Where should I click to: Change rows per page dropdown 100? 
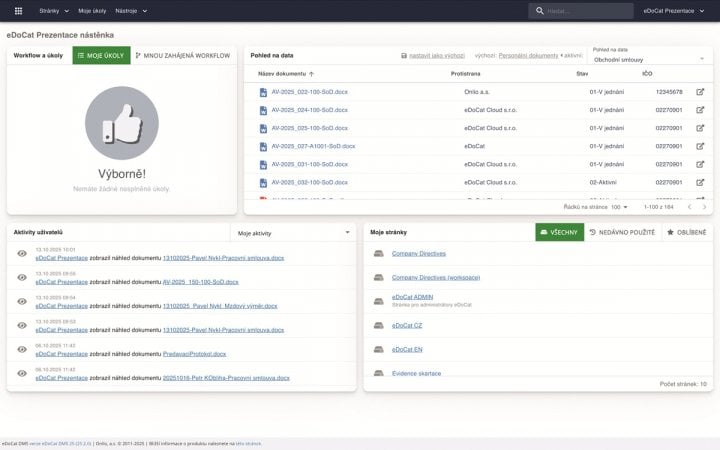pos(619,207)
